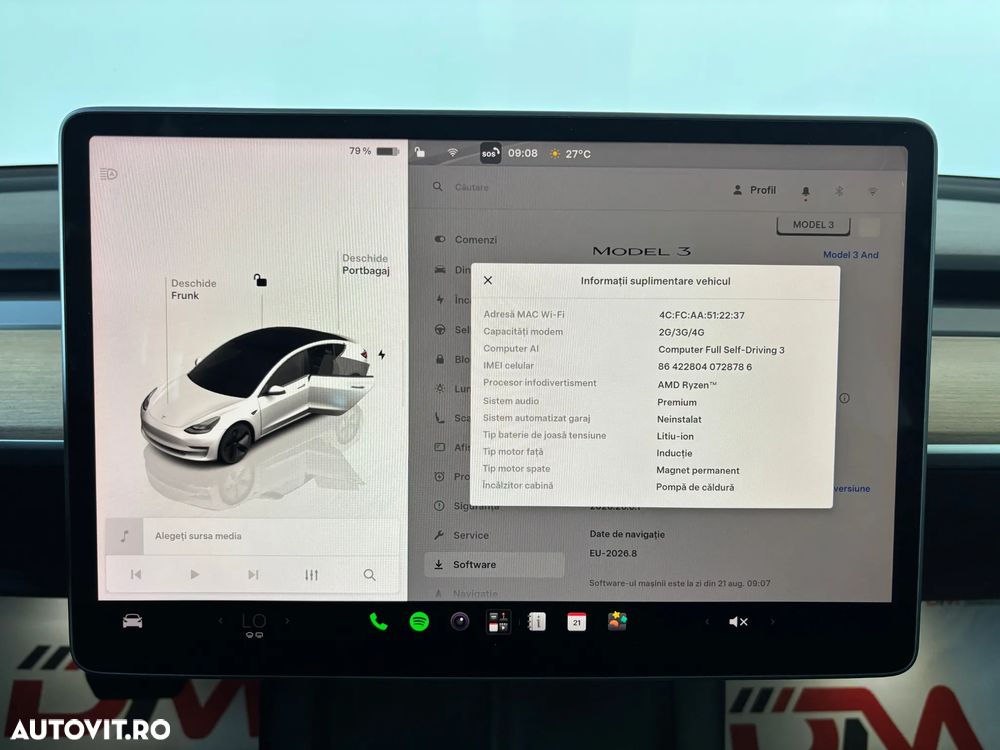1000x750 pixels.
Task: Unmute the volume speaker icon
Action: click(x=738, y=622)
